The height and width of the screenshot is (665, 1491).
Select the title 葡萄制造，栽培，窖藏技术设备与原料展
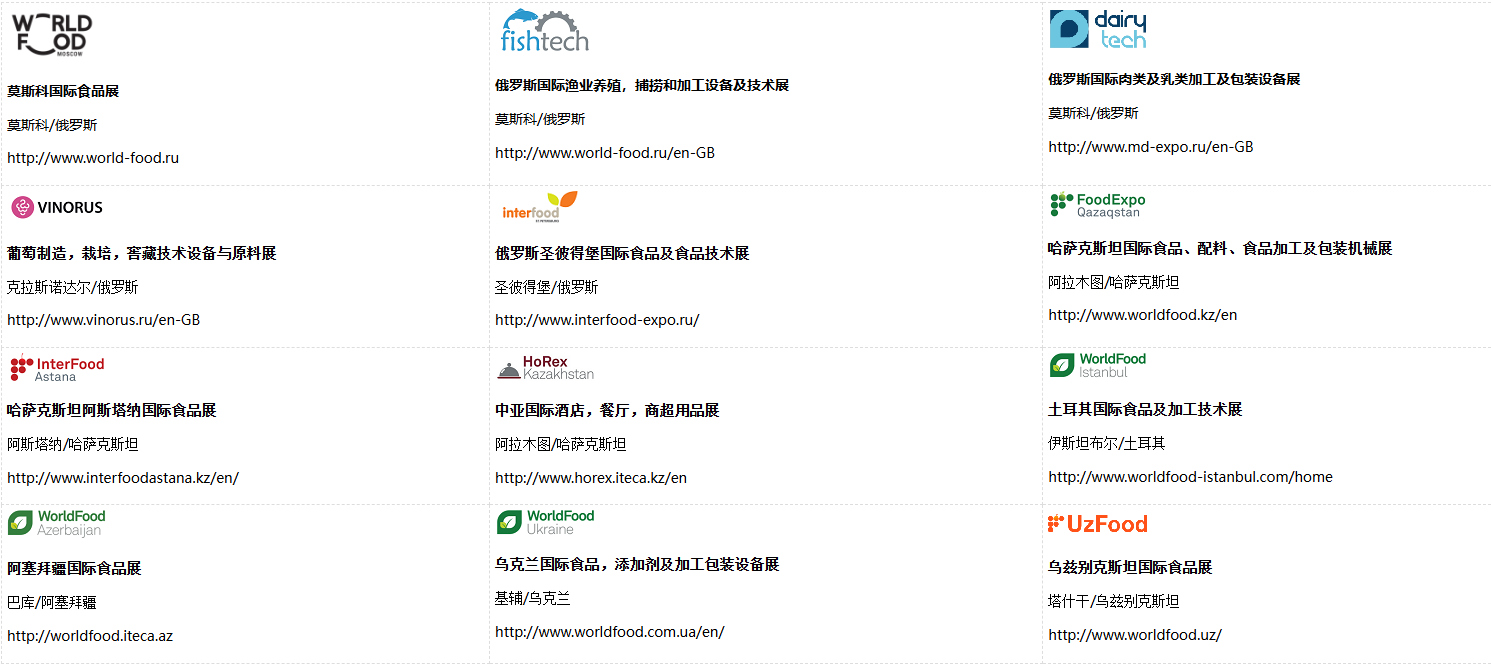[142, 254]
